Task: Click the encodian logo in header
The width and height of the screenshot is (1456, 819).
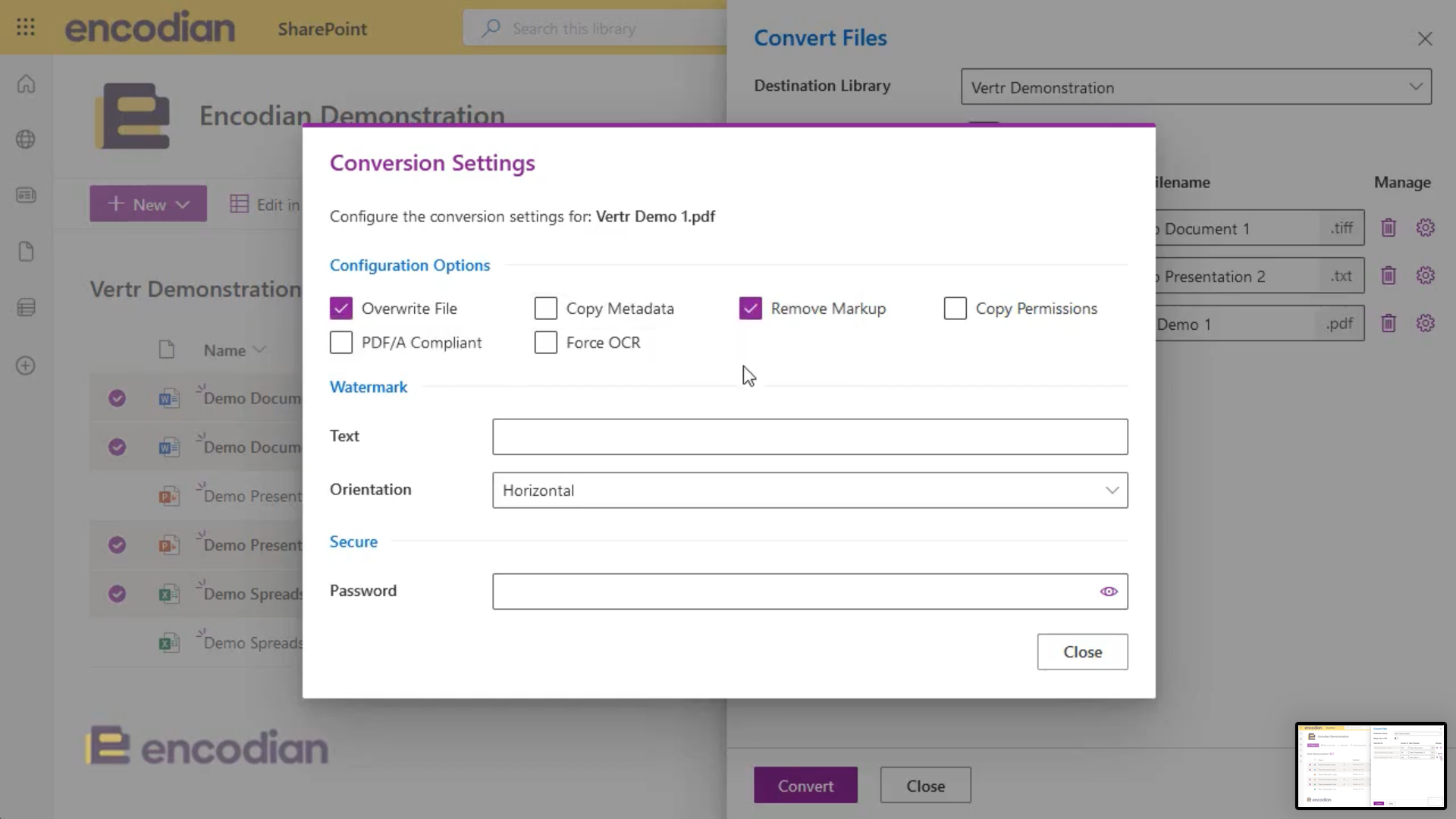Action: 150,27
